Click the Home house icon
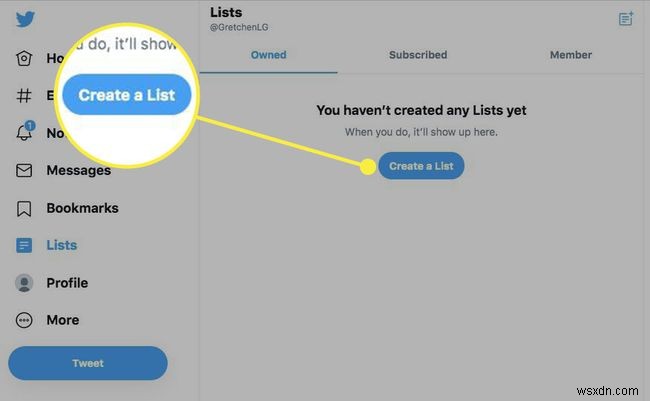 pyautogui.click(x=25, y=58)
